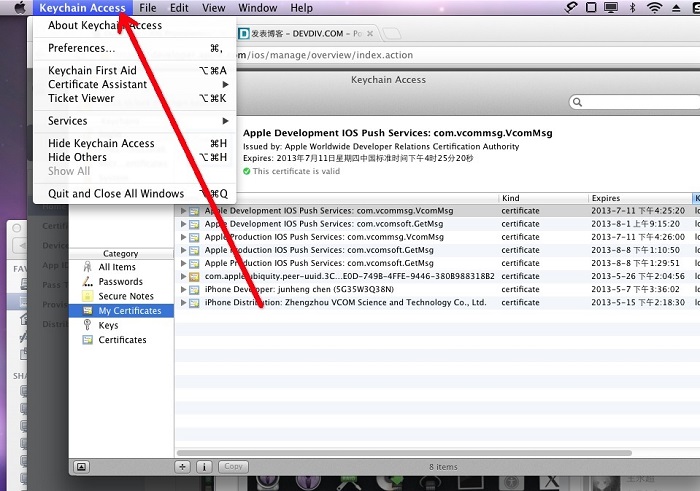Expand the iPhone Developer junheng chen certificate
Screen dimensions: 700x491
183,289
